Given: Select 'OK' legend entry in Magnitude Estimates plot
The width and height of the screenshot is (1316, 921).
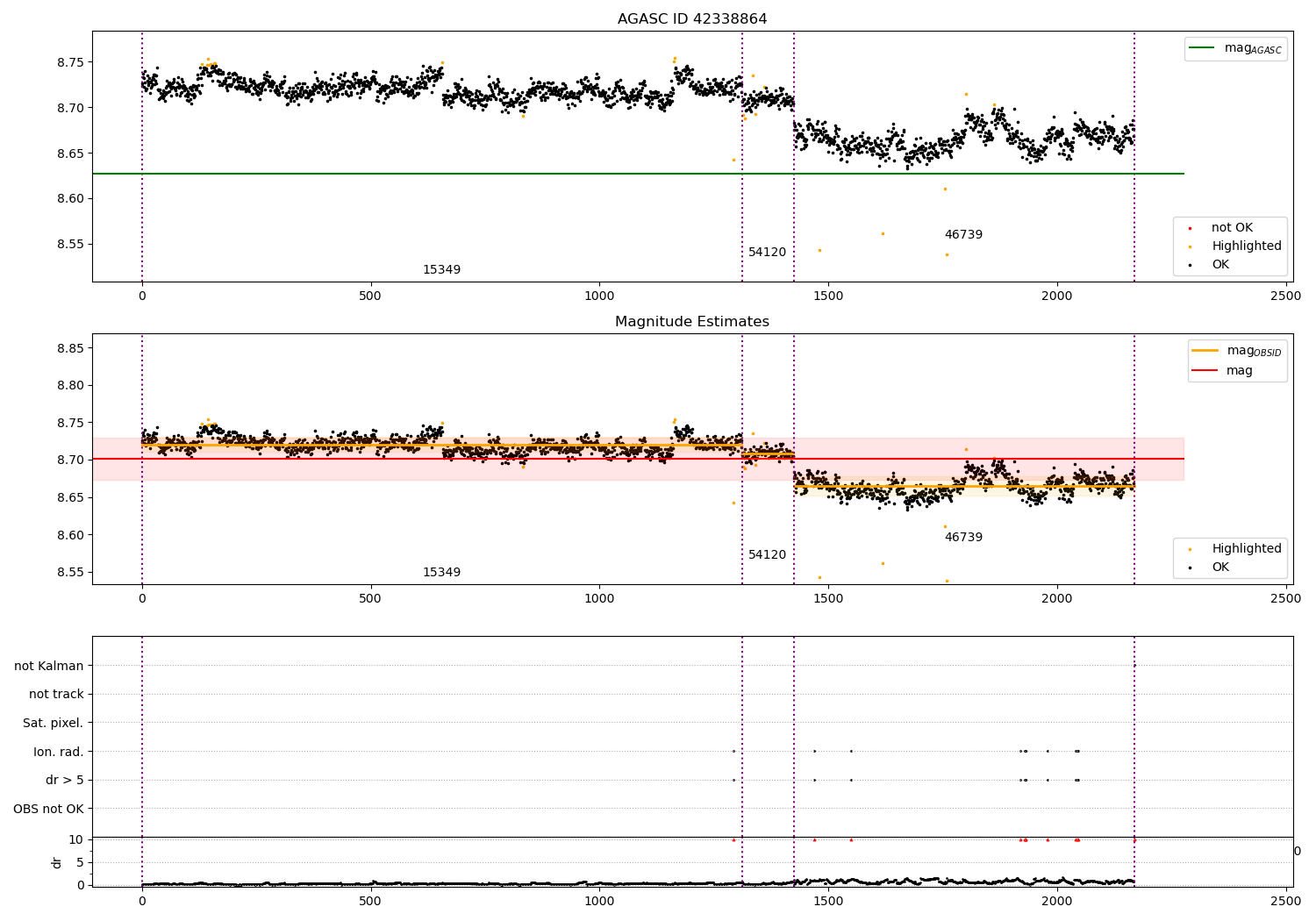Looking at the screenshot, I should 1220,568.
